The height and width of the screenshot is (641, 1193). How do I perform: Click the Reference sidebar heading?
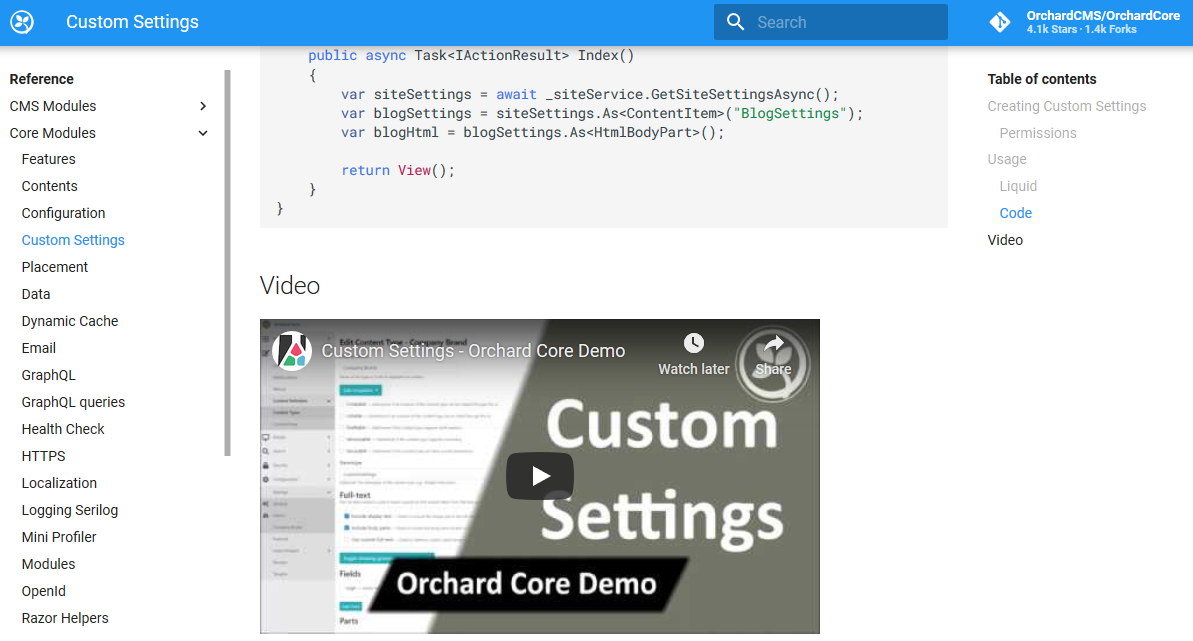coord(42,79)
